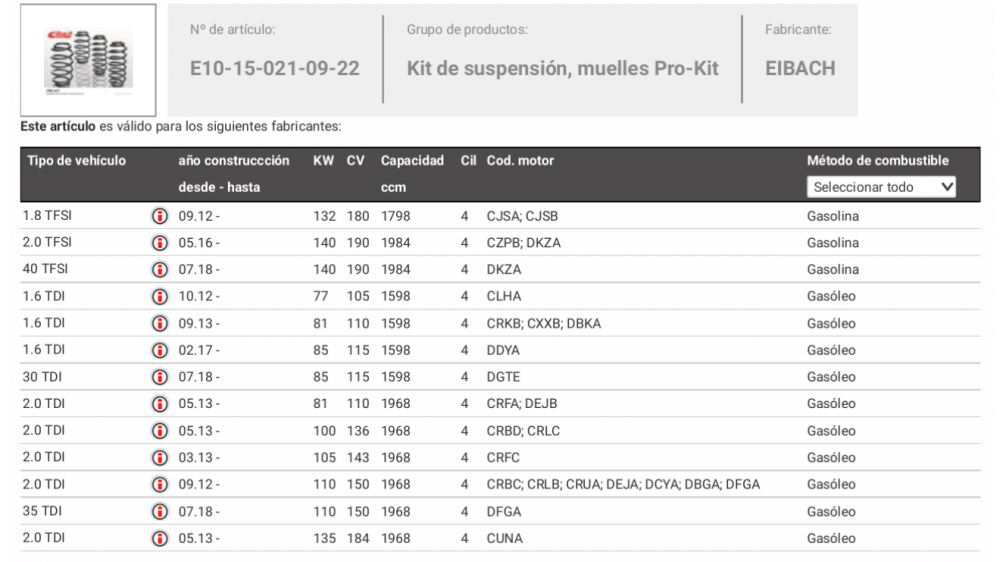The height and width of the screenshot is (562, 1000).
Task: View info for 2.0 TDI 09.12 row
Action: coord(159,484)
